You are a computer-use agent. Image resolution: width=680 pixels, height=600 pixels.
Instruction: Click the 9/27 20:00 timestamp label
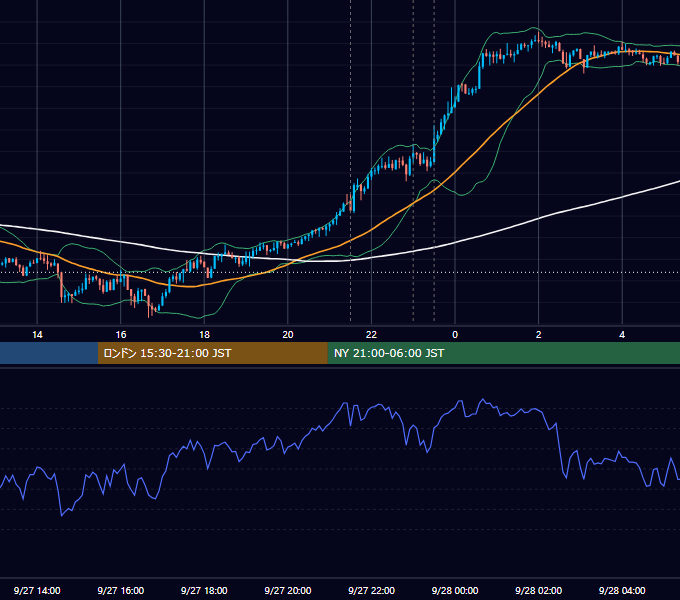coord(288,590)
